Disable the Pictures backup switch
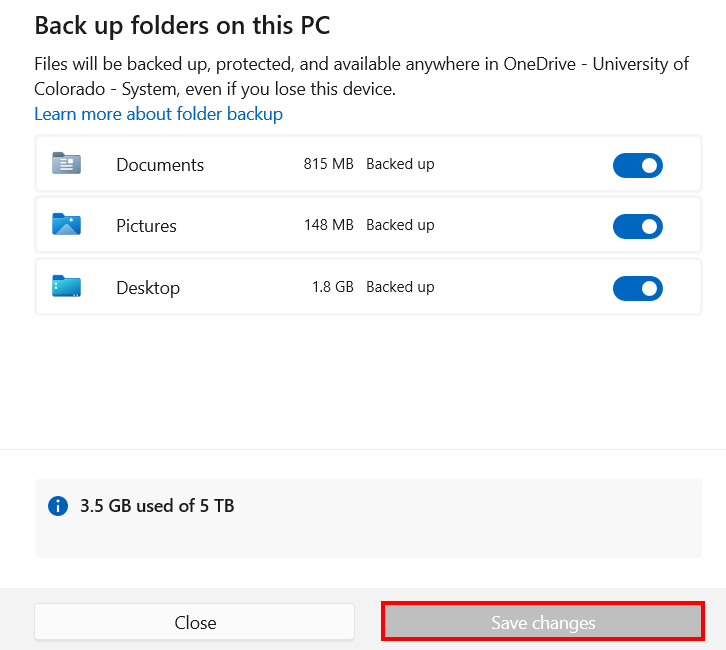The image size is (726, 650). point(638,226)
